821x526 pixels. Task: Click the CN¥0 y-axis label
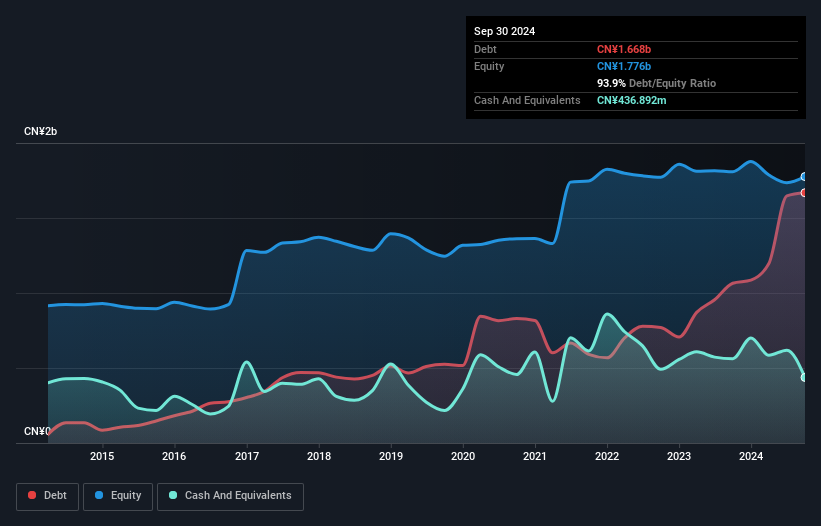click(x=37, y=431)
